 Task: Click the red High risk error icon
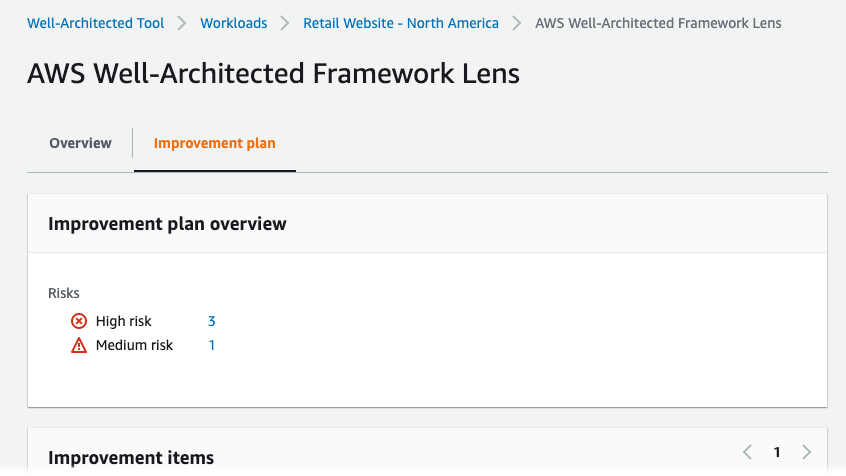[79, 321]
